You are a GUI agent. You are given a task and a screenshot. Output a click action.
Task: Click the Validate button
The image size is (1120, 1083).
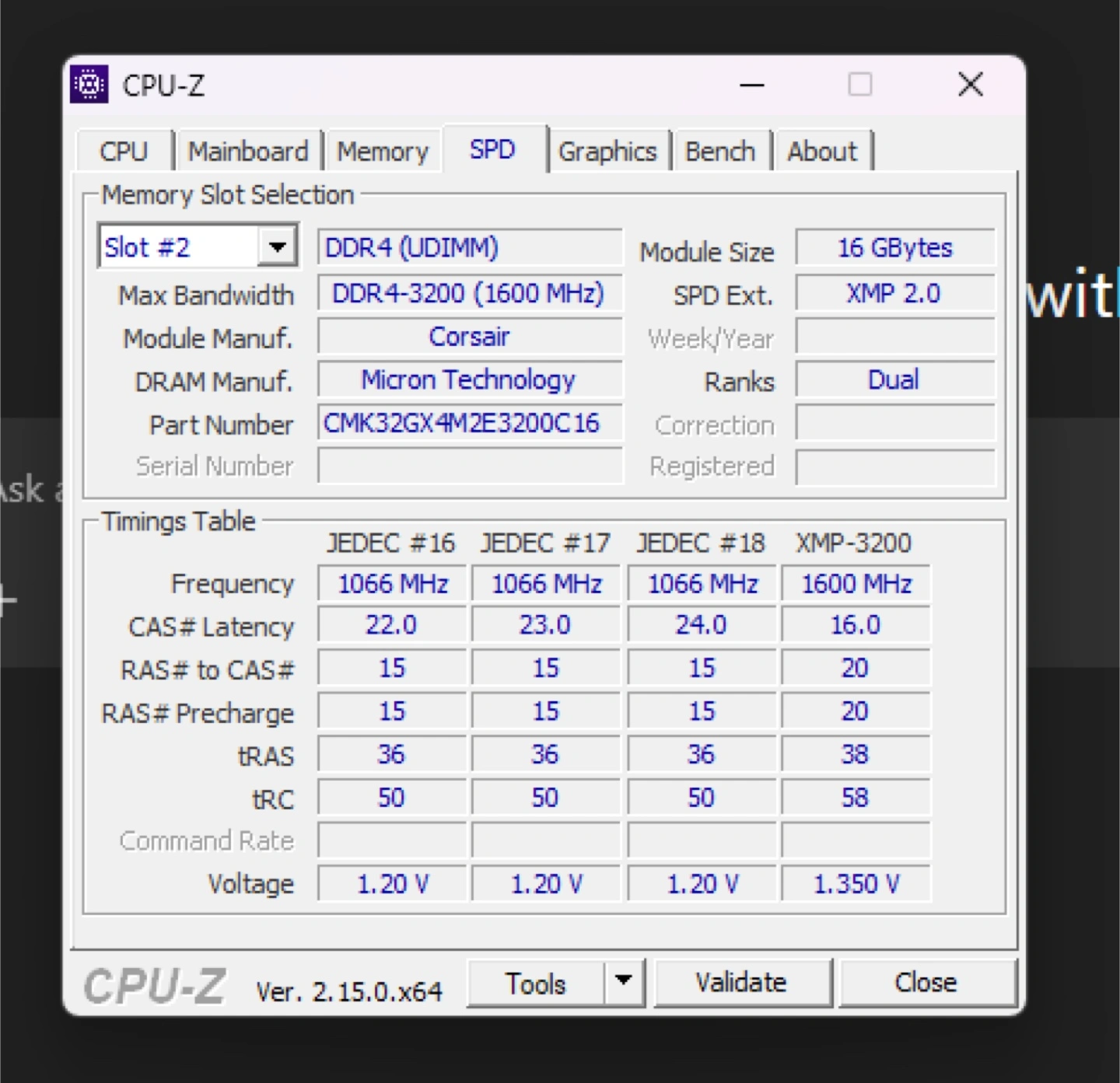click(742, 983)
